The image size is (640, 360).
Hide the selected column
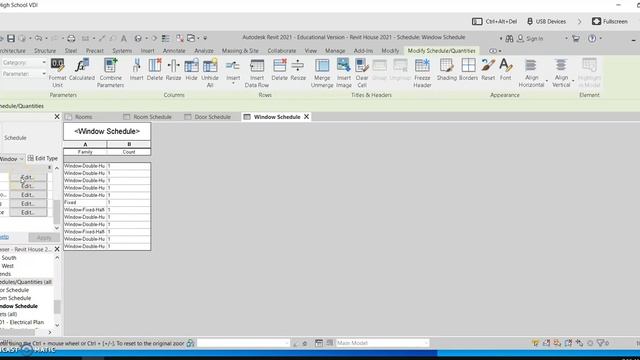(x=191, y=69)
